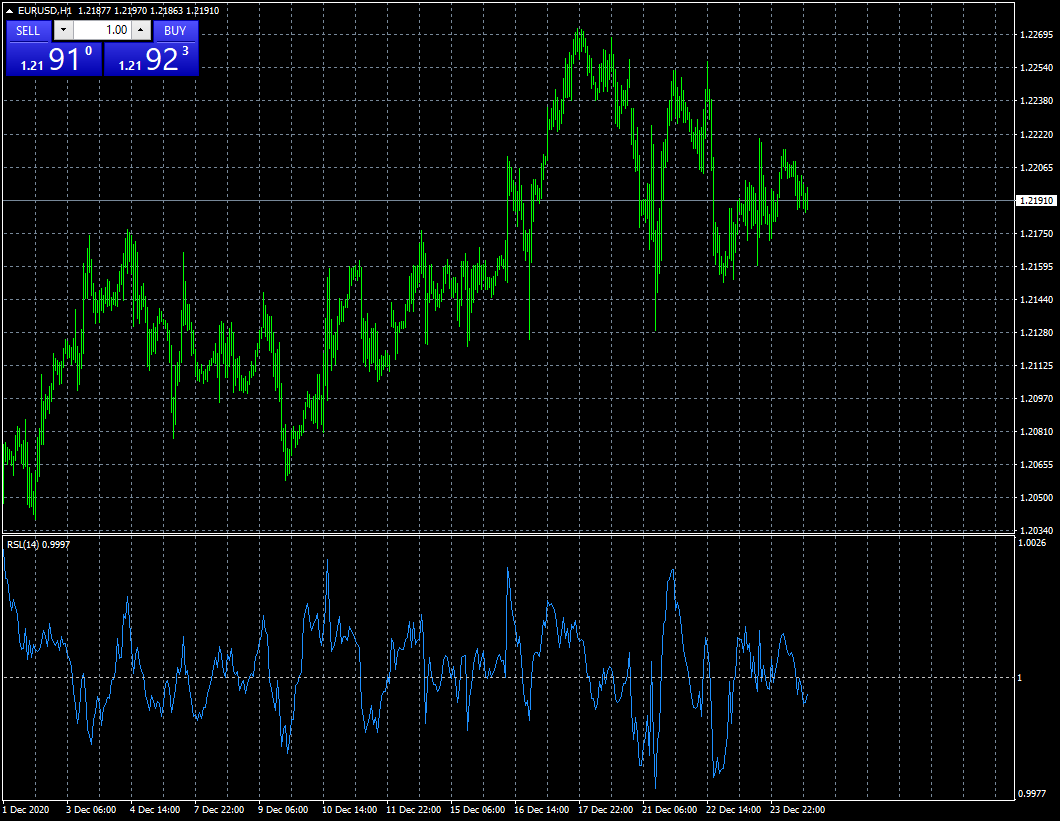
Task: Click the 17 Dec 22:00 time label
Action: tap(606, 810)
